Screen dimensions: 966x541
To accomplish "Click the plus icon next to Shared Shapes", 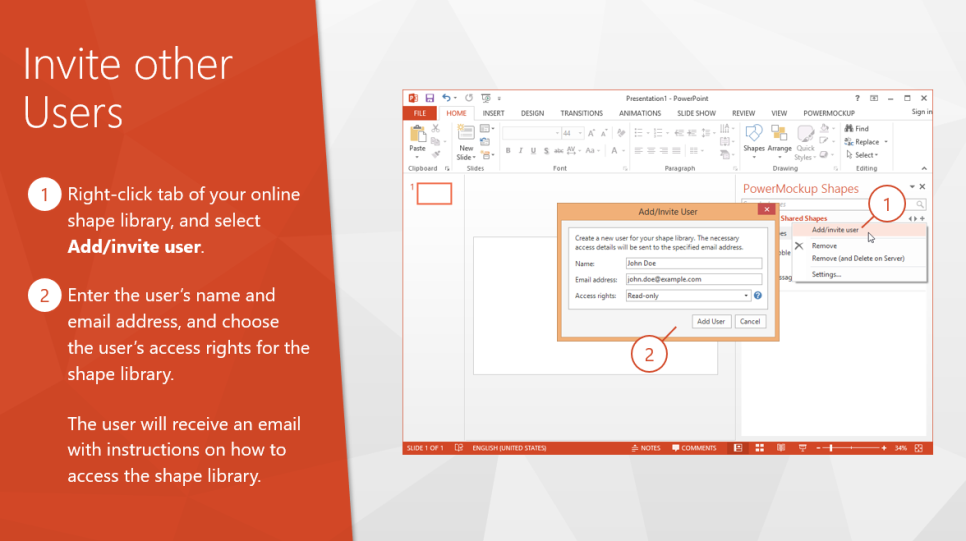I will tap(922, 218).
